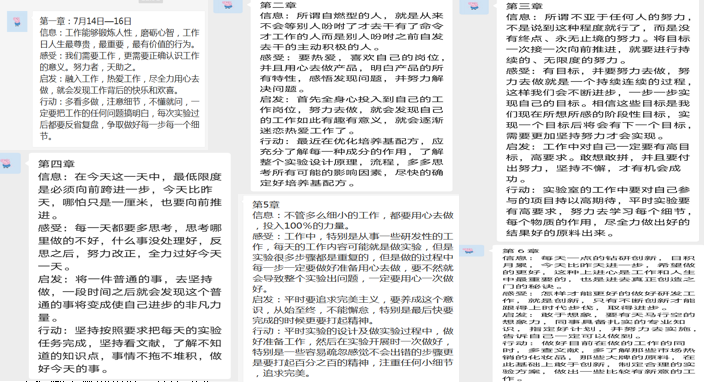704x382 pixels.
Task: Click the 第5章 heading text
Action: (x=266, y=205)
